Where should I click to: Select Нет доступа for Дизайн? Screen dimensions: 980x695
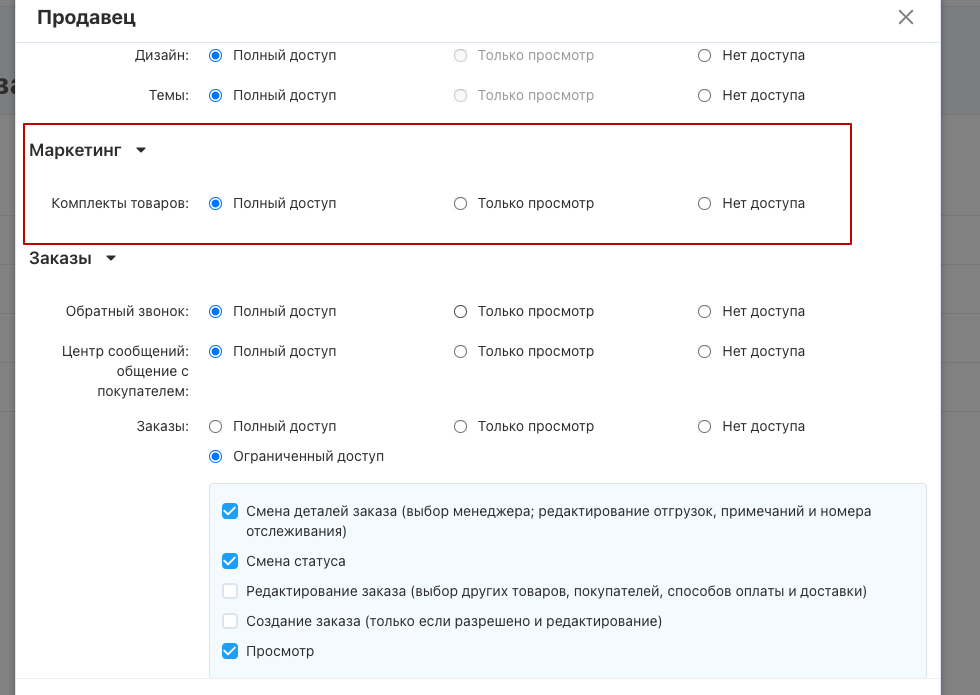point(704,56)
